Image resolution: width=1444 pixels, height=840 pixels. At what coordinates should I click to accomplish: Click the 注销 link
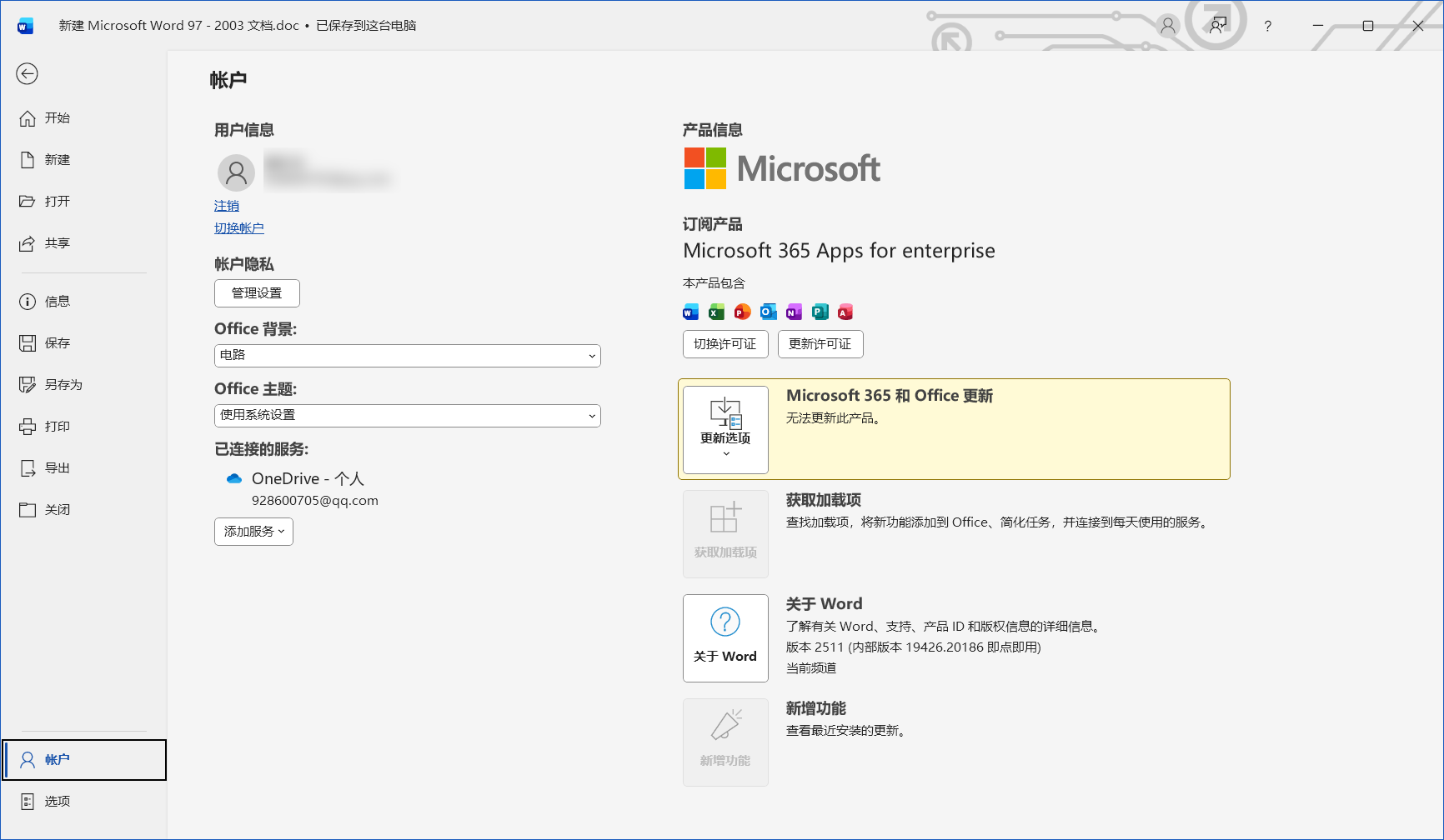[226, 205]
